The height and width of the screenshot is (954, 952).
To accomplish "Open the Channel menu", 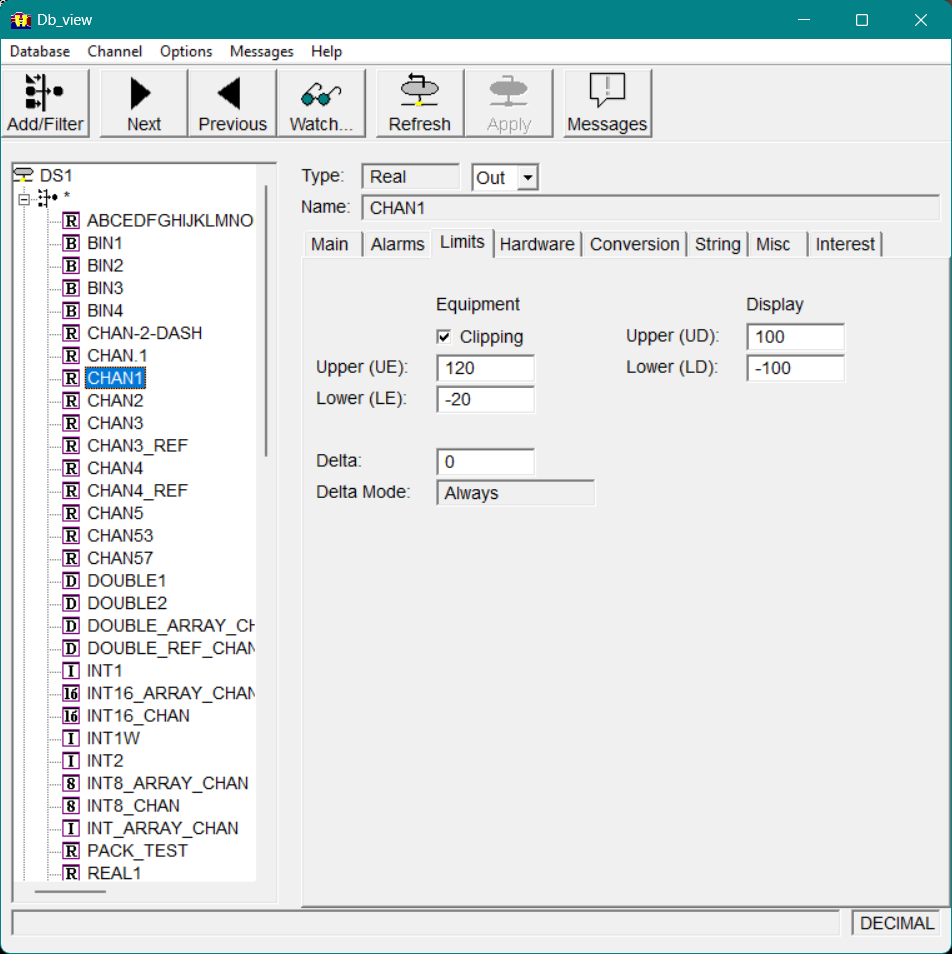I will [114, 51].
